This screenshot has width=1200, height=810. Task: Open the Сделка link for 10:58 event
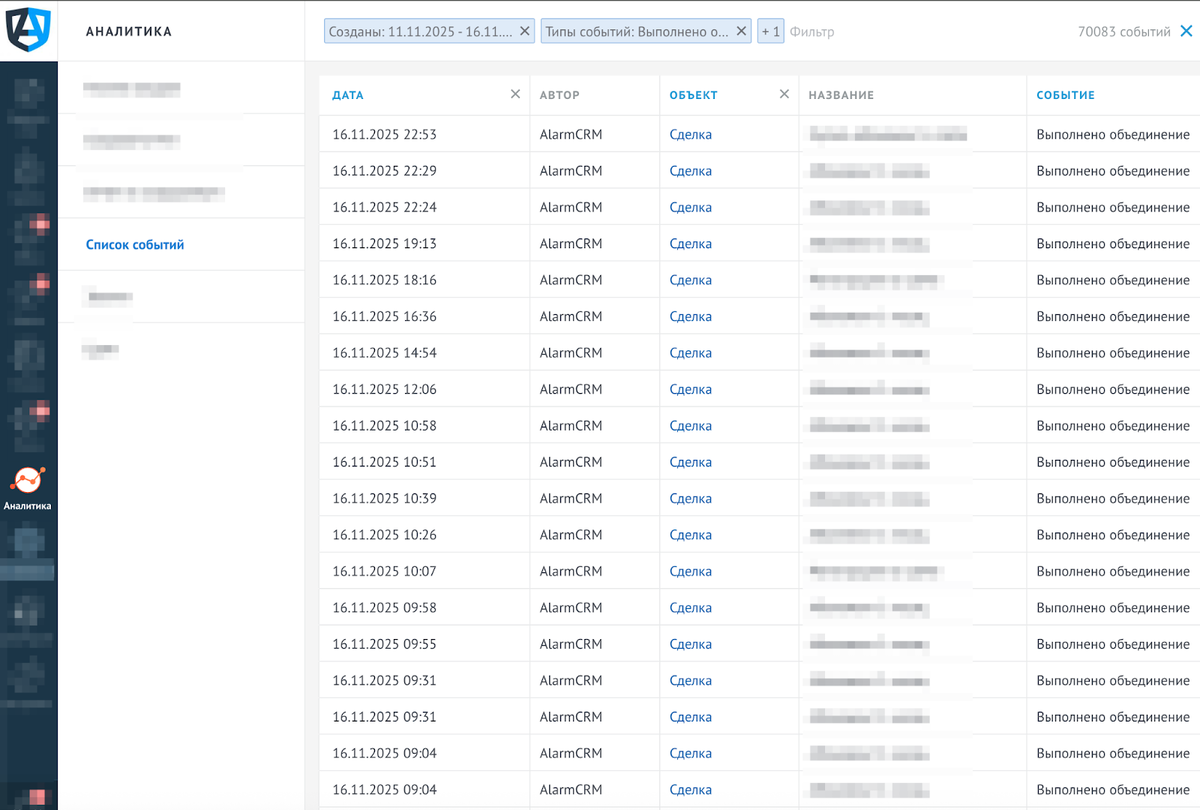[691, 426]
